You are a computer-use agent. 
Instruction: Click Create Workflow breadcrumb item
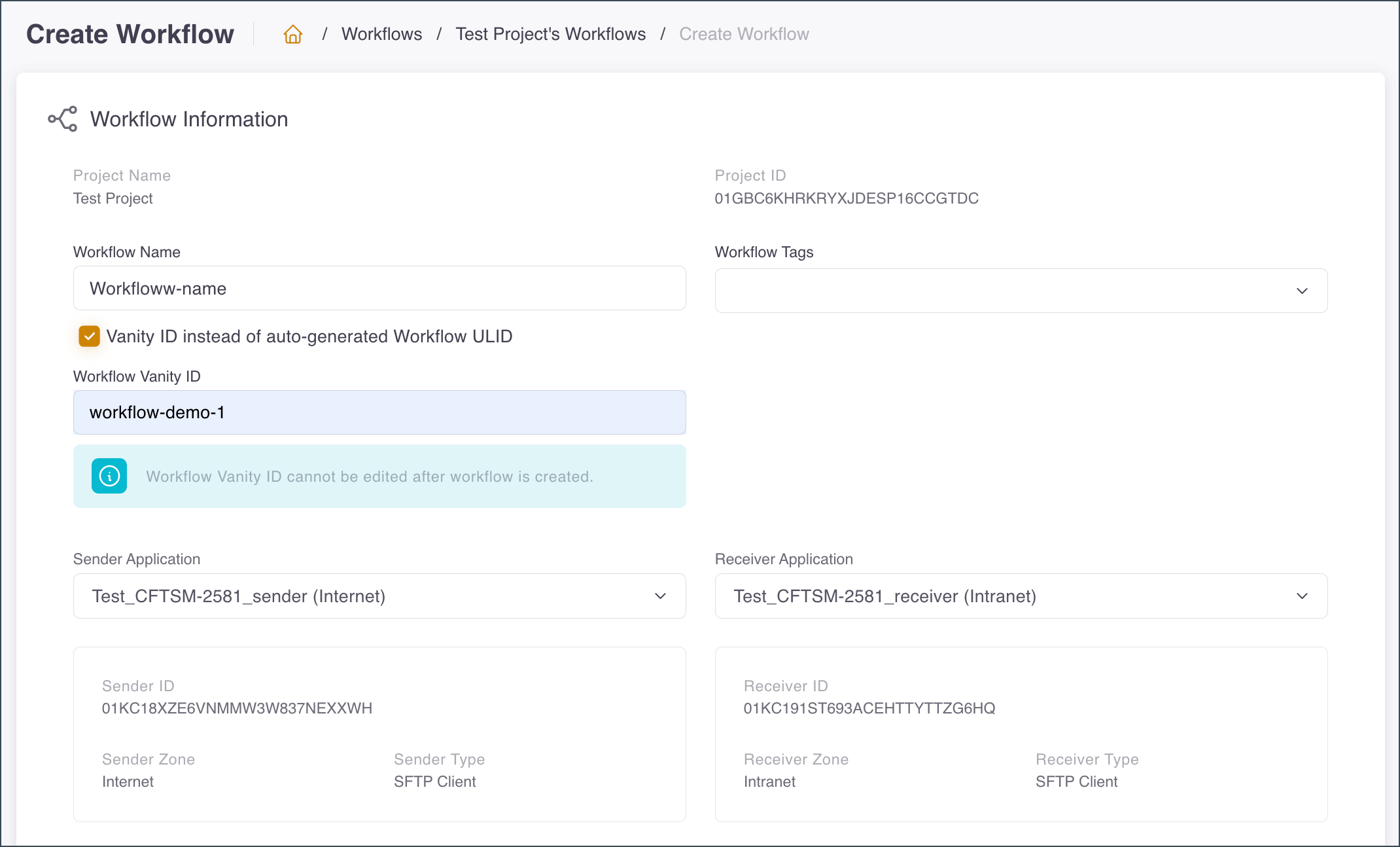744,34
